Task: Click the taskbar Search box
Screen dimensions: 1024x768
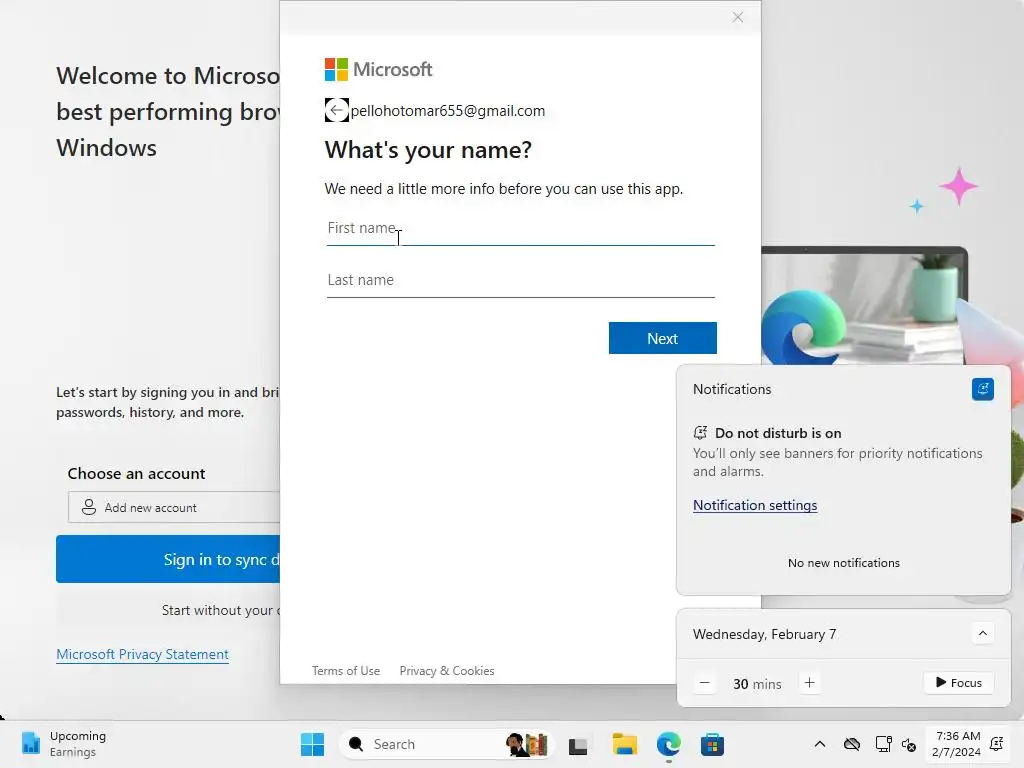Action: click(446, 744)
